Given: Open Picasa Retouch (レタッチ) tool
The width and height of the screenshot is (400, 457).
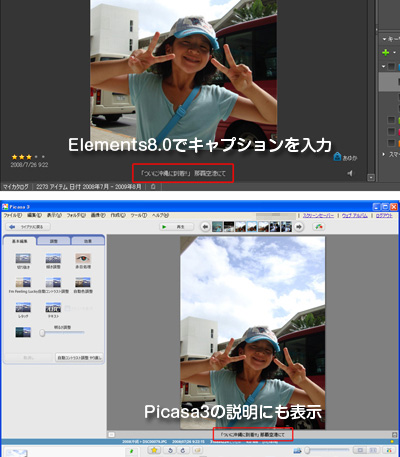Looking at the screenshot, I should (23, 307).
